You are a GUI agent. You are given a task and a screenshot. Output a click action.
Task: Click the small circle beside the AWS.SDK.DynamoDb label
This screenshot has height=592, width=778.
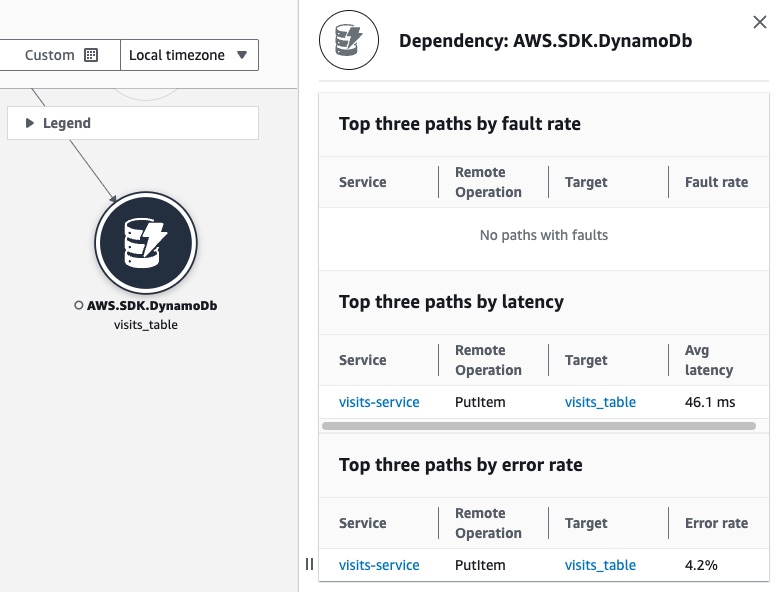(x=79, y=306)
